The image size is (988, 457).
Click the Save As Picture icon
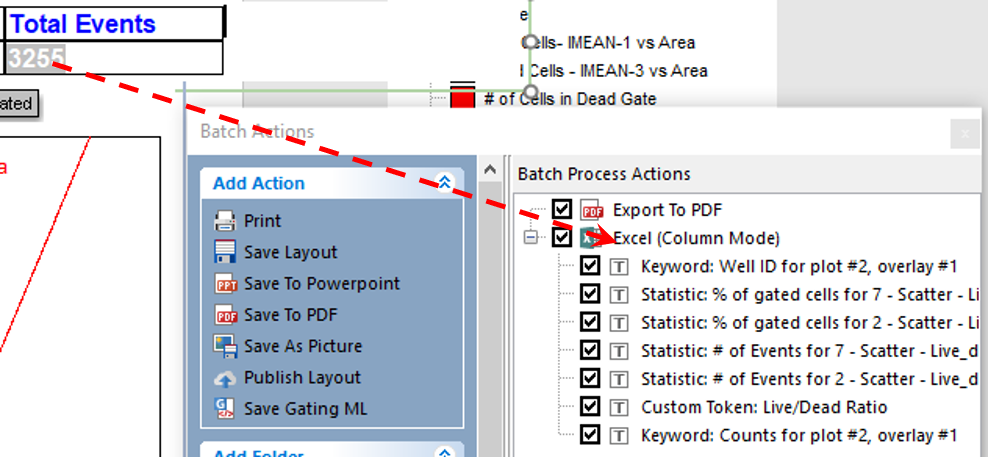pos(225,346)
